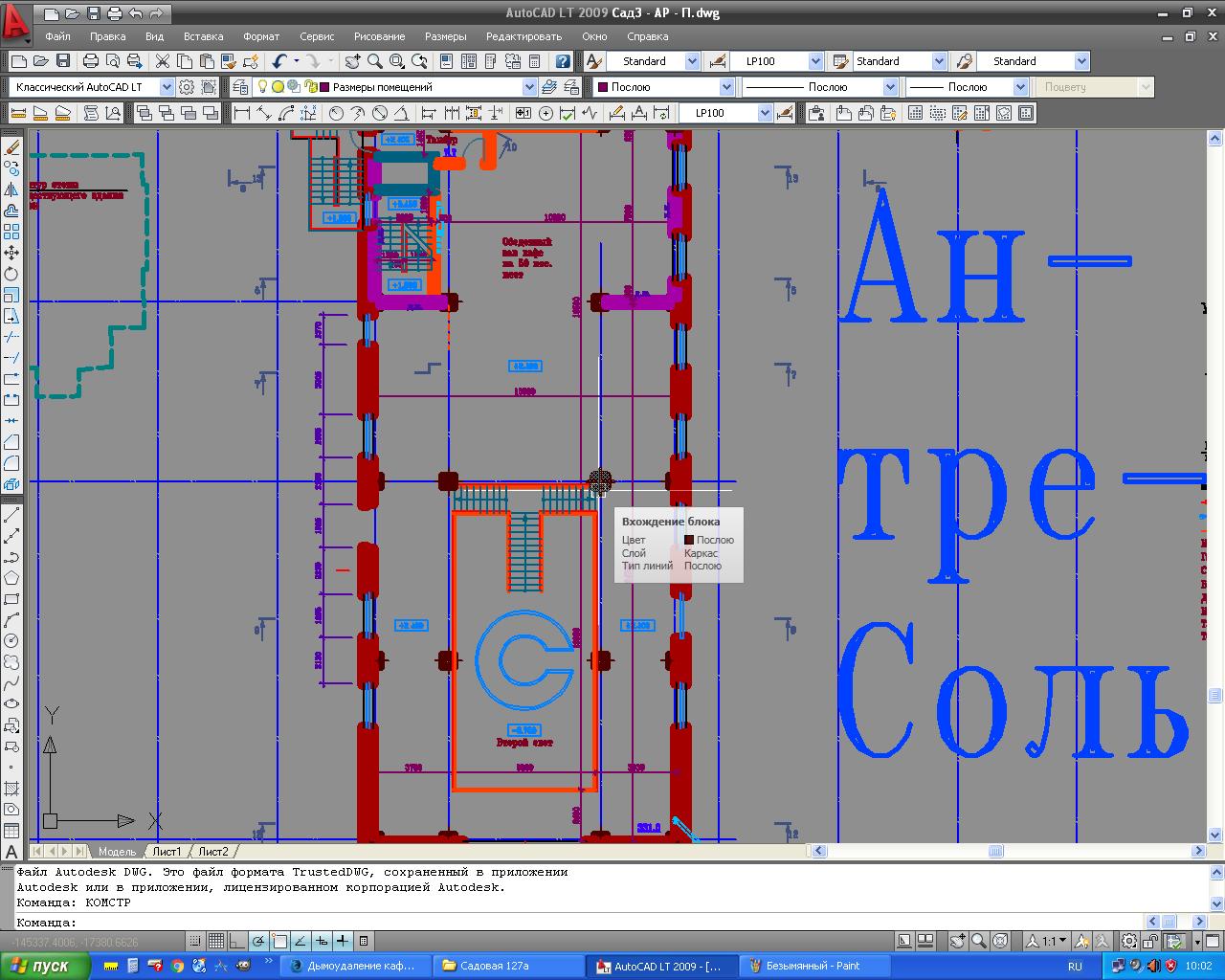Expand the LP100 dimension style dropdown
This screenshot has width=1225, height=980.
pos(815,61)
